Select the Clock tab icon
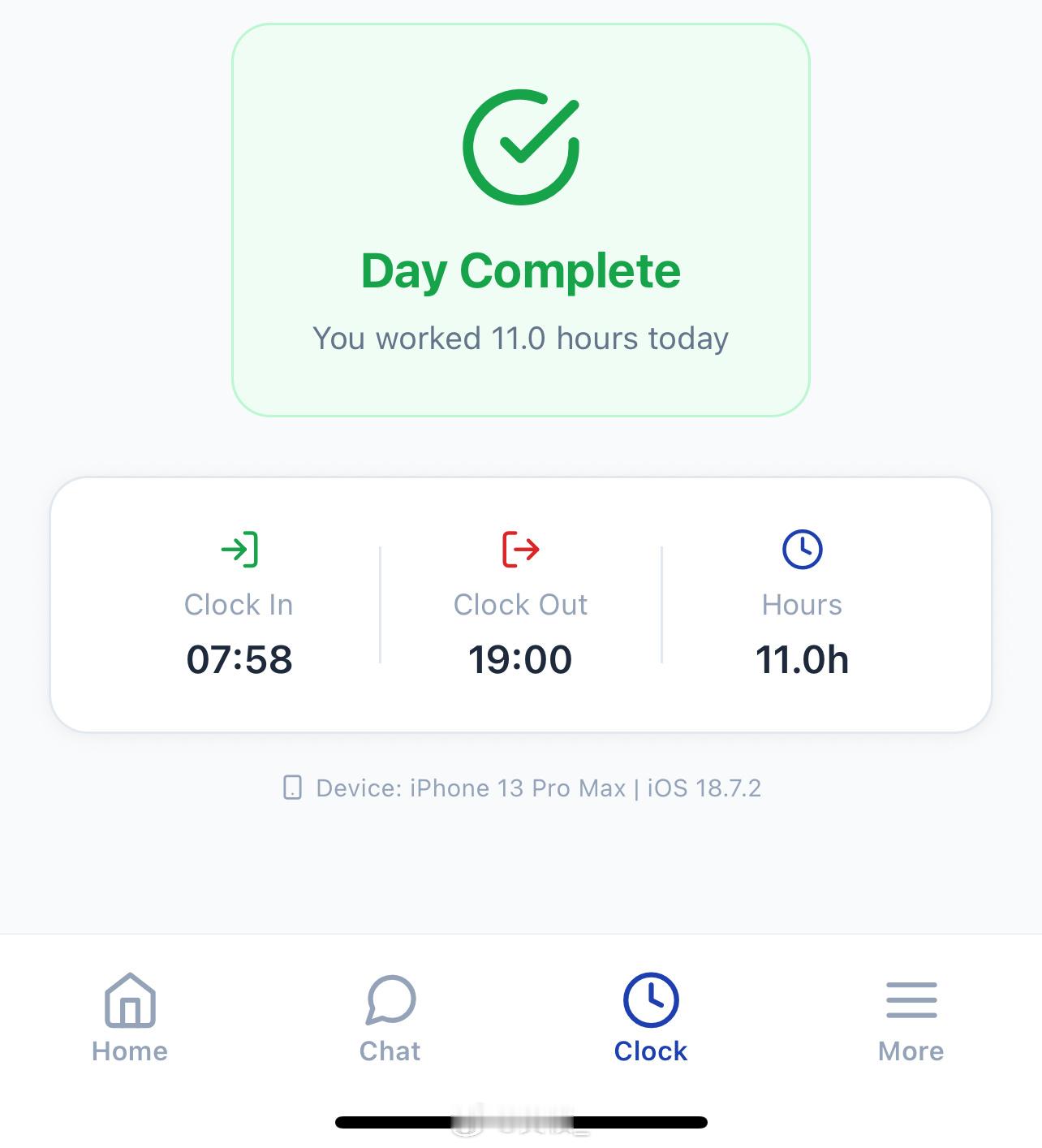Image resolution: width=1042 pixels, height=1148 pixels. pyautogui.click(x=651, y=1000)
